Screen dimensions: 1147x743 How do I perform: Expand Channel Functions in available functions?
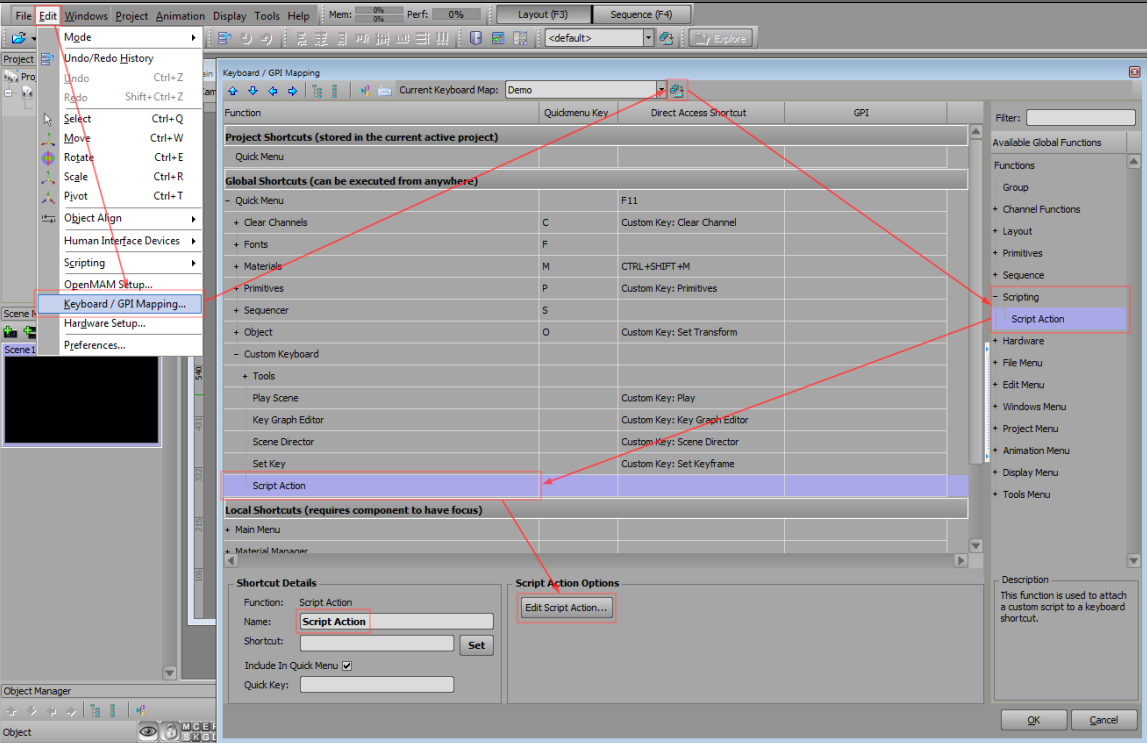[995, 209]
